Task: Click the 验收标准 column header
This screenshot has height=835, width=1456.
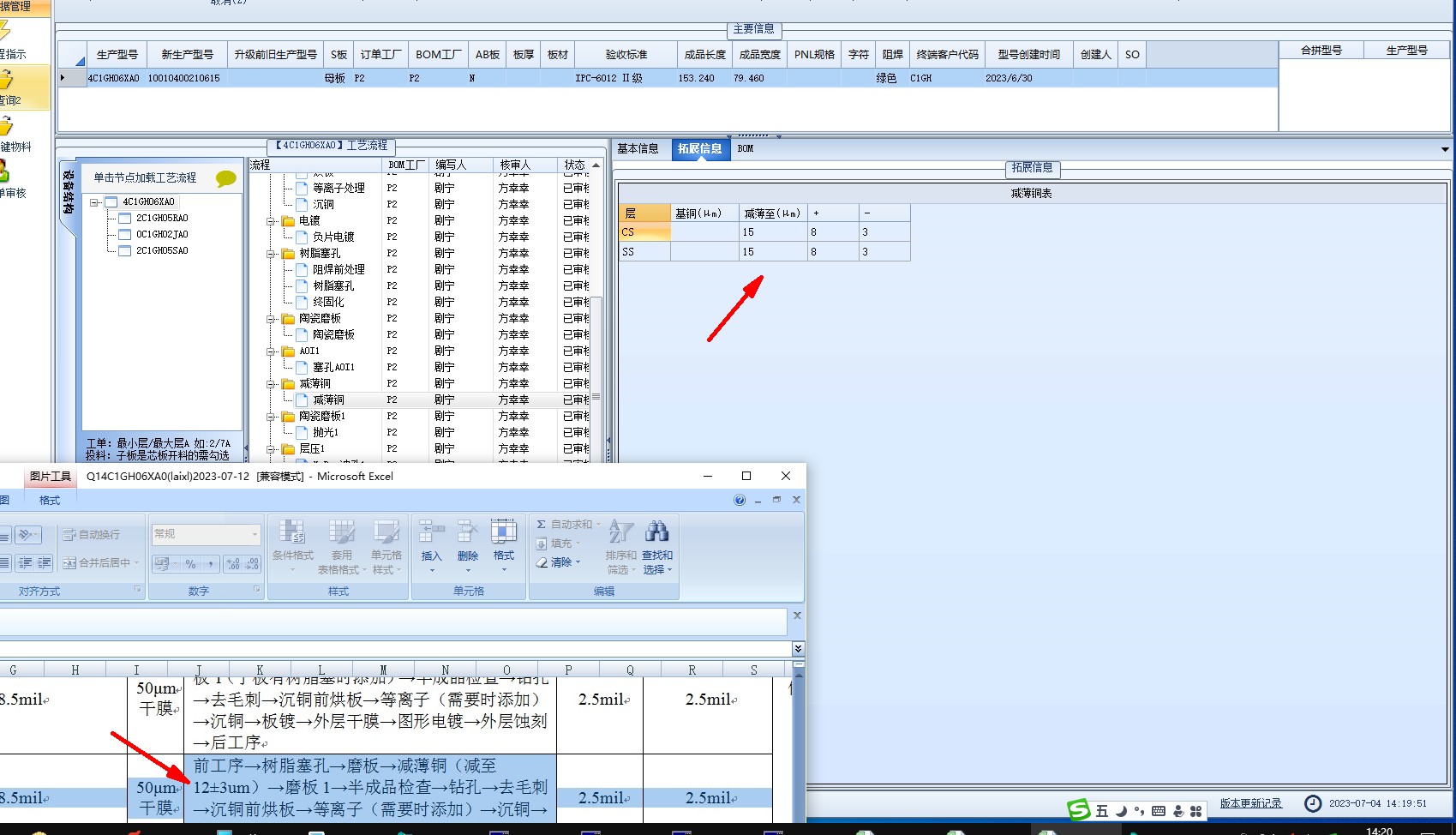Action: pos(626,55)
